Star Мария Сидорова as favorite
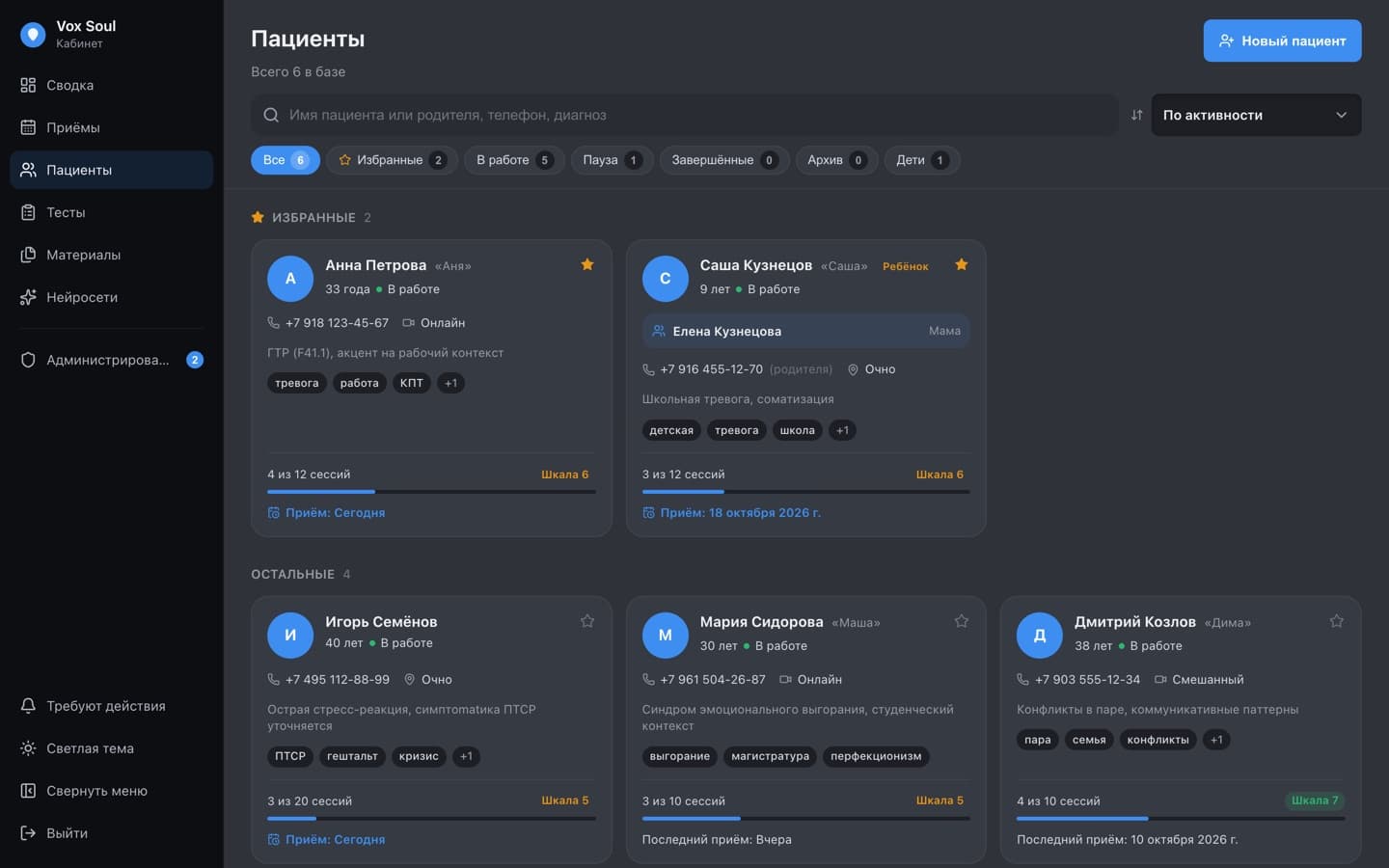The height and width of the screenshot is (868, 1389). (x=962, y=621)
